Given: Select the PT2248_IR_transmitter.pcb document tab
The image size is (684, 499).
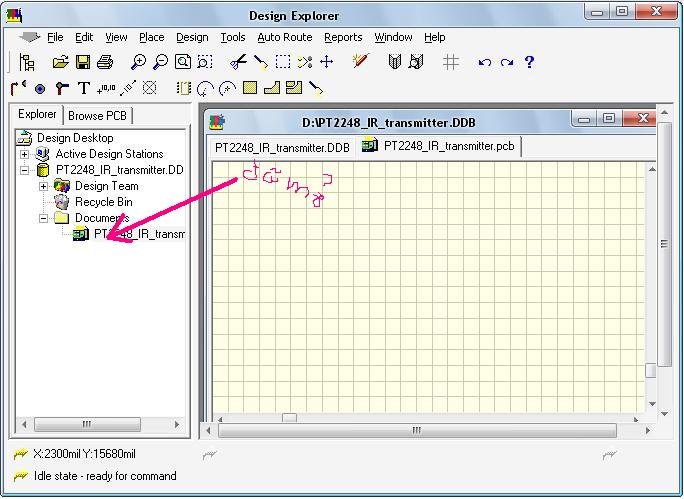Looking at the screenshot, I should pos(438,146).
